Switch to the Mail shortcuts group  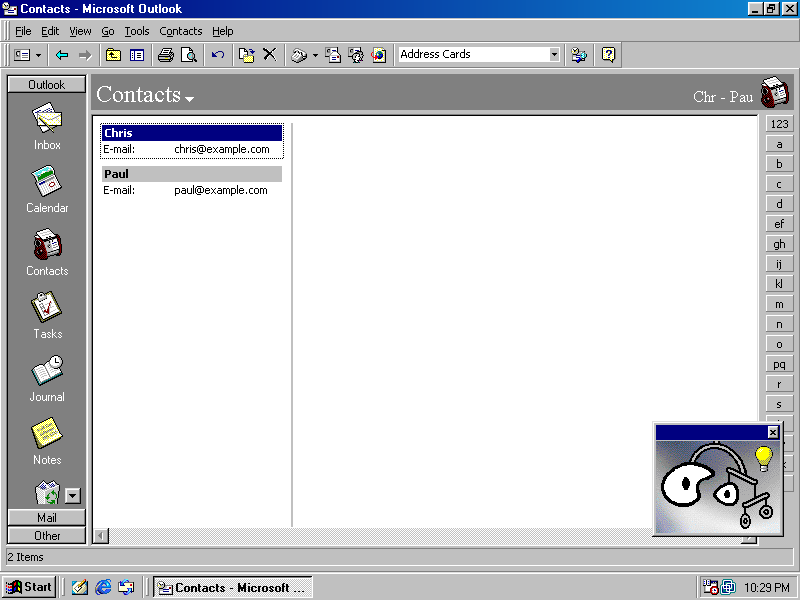point(46,517)
